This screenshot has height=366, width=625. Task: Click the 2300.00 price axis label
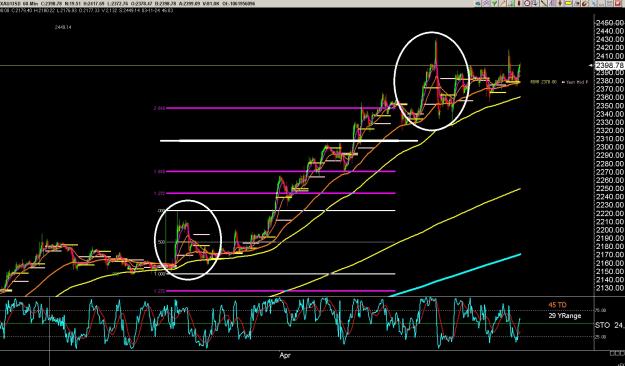coord(610,147)
